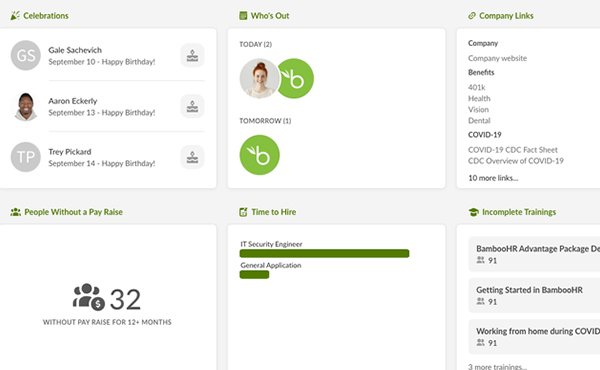Screen dimensions: 600x370
Task: Click the BambooHR logo avatar under Tomorrow
Action: 259,155
